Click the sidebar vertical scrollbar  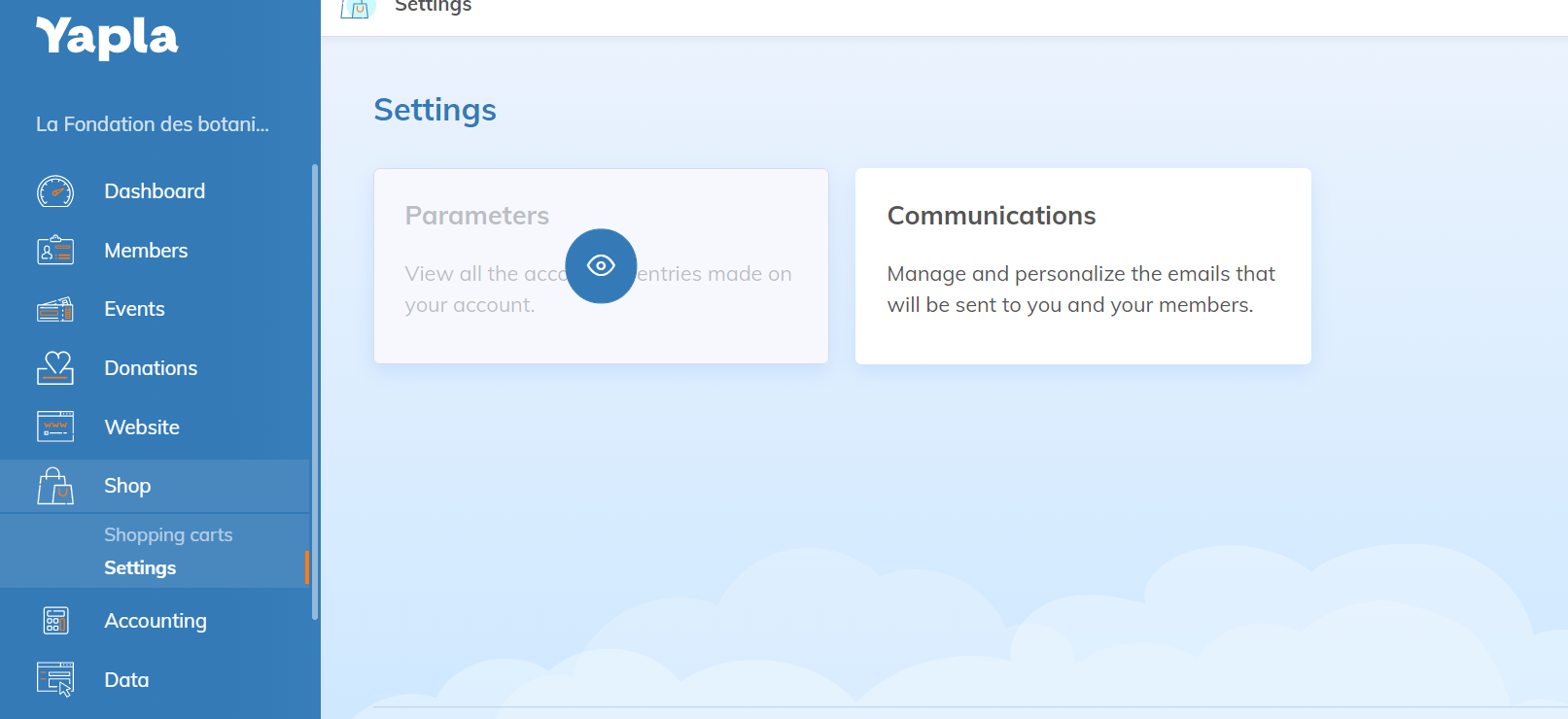point(314,389)
